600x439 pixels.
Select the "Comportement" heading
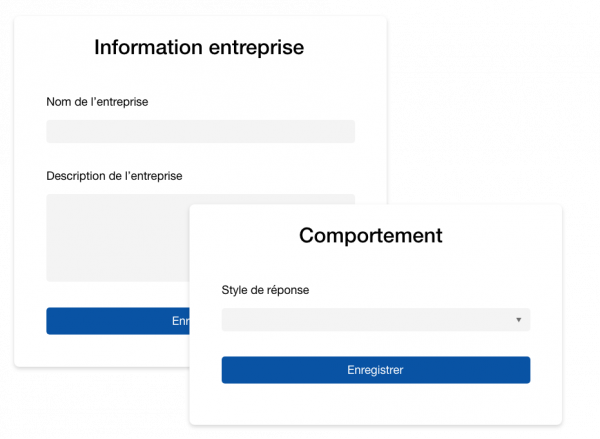tap(370, 236)
